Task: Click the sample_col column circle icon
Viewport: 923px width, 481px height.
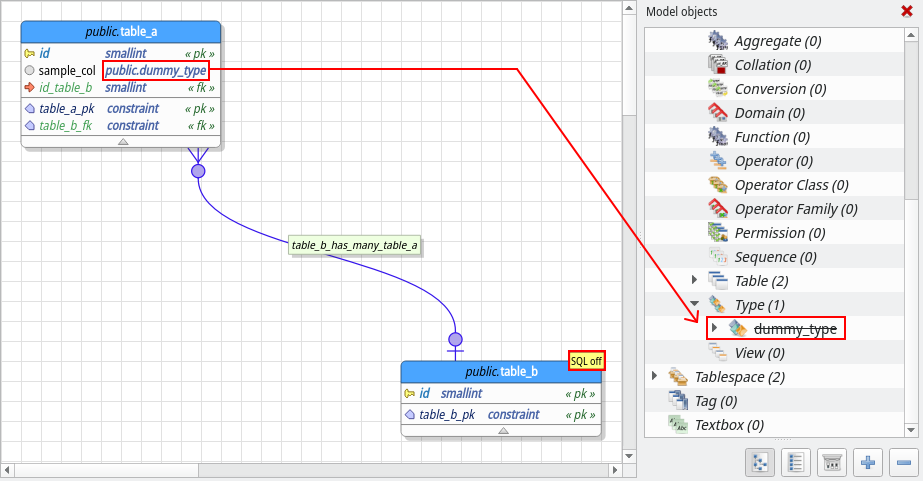Action: click(29, 71)
